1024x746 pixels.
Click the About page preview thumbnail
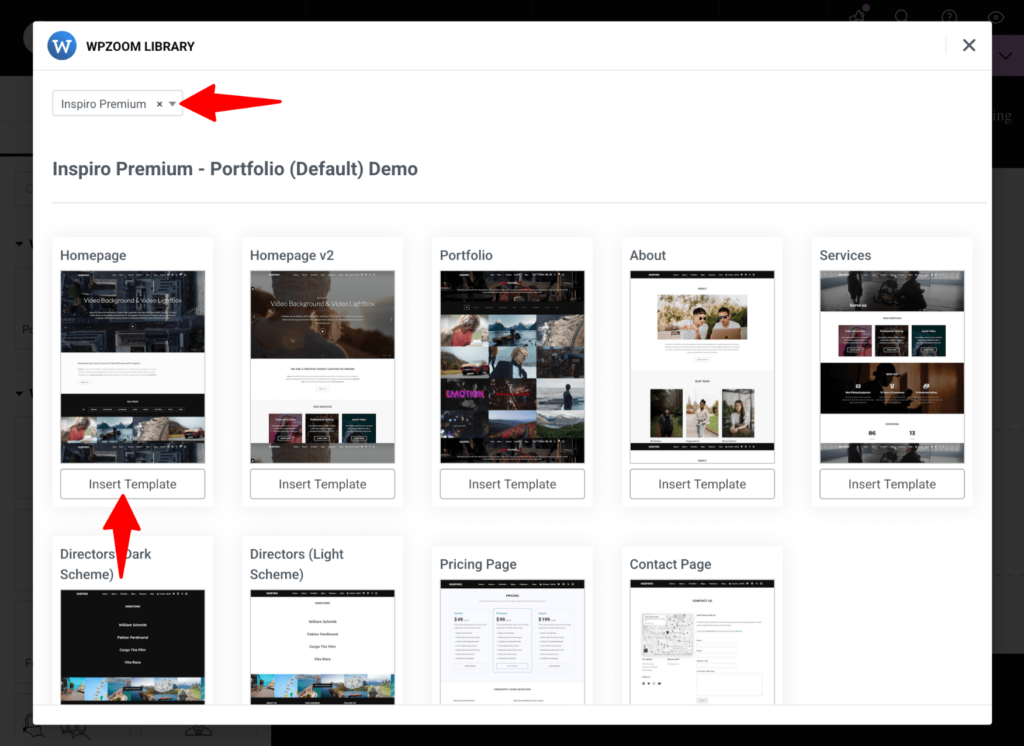[x=702, y=366]
